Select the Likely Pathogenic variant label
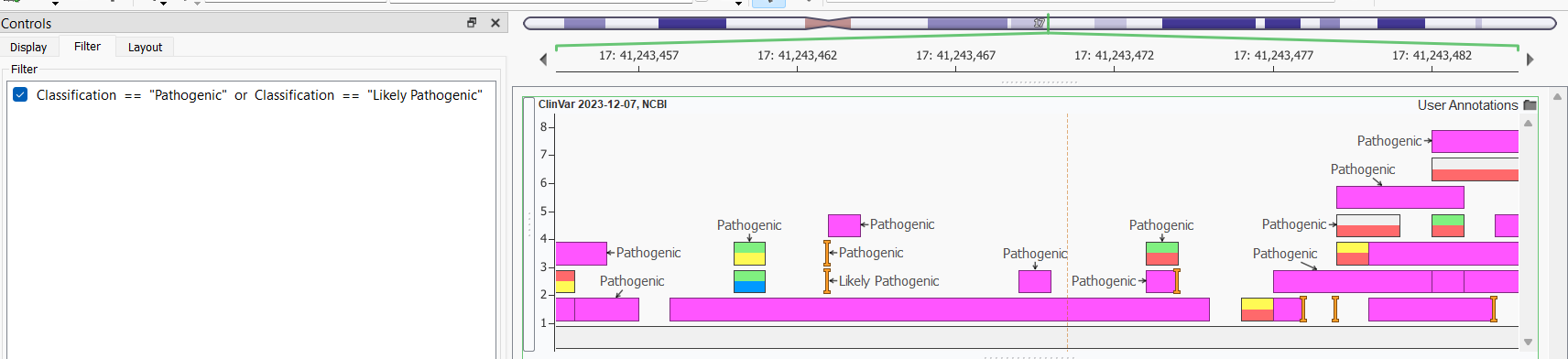 (x=888, y=281)
